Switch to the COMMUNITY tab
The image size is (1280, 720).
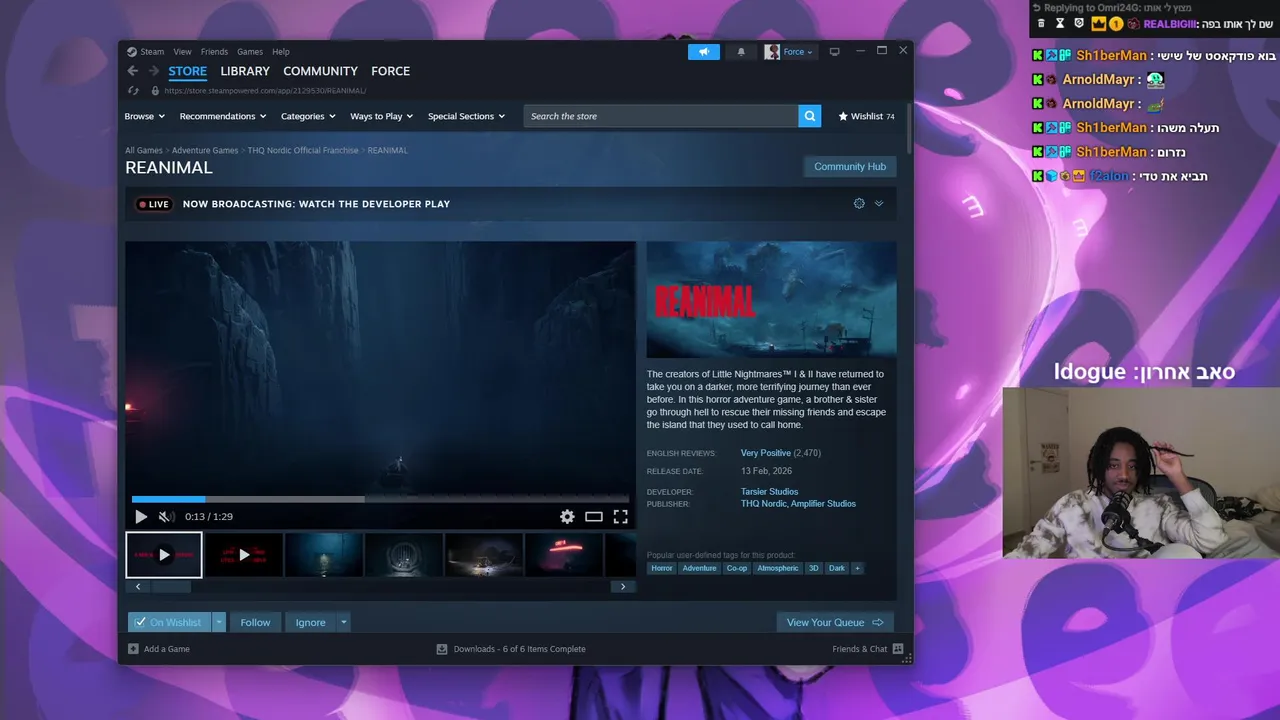(x=320, y=71)
